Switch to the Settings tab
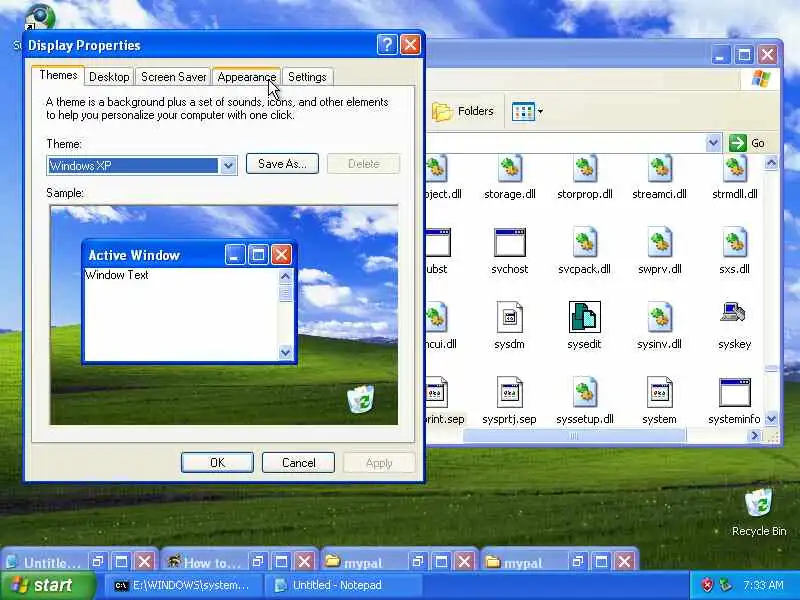Viewport: 800px width, 600px height. pos(307,77)
